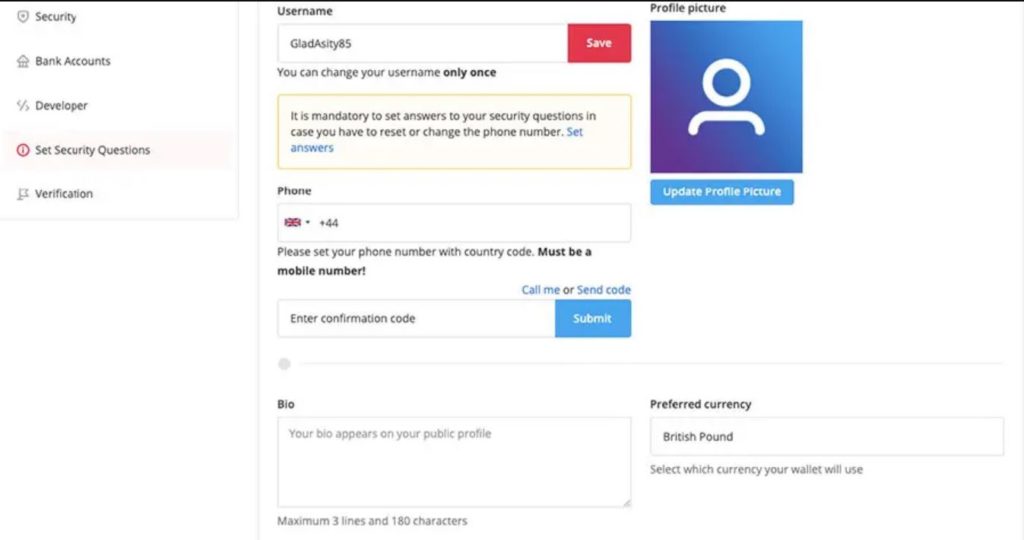Click into the Bio text area
The image size is (1024, 540).
454,461
